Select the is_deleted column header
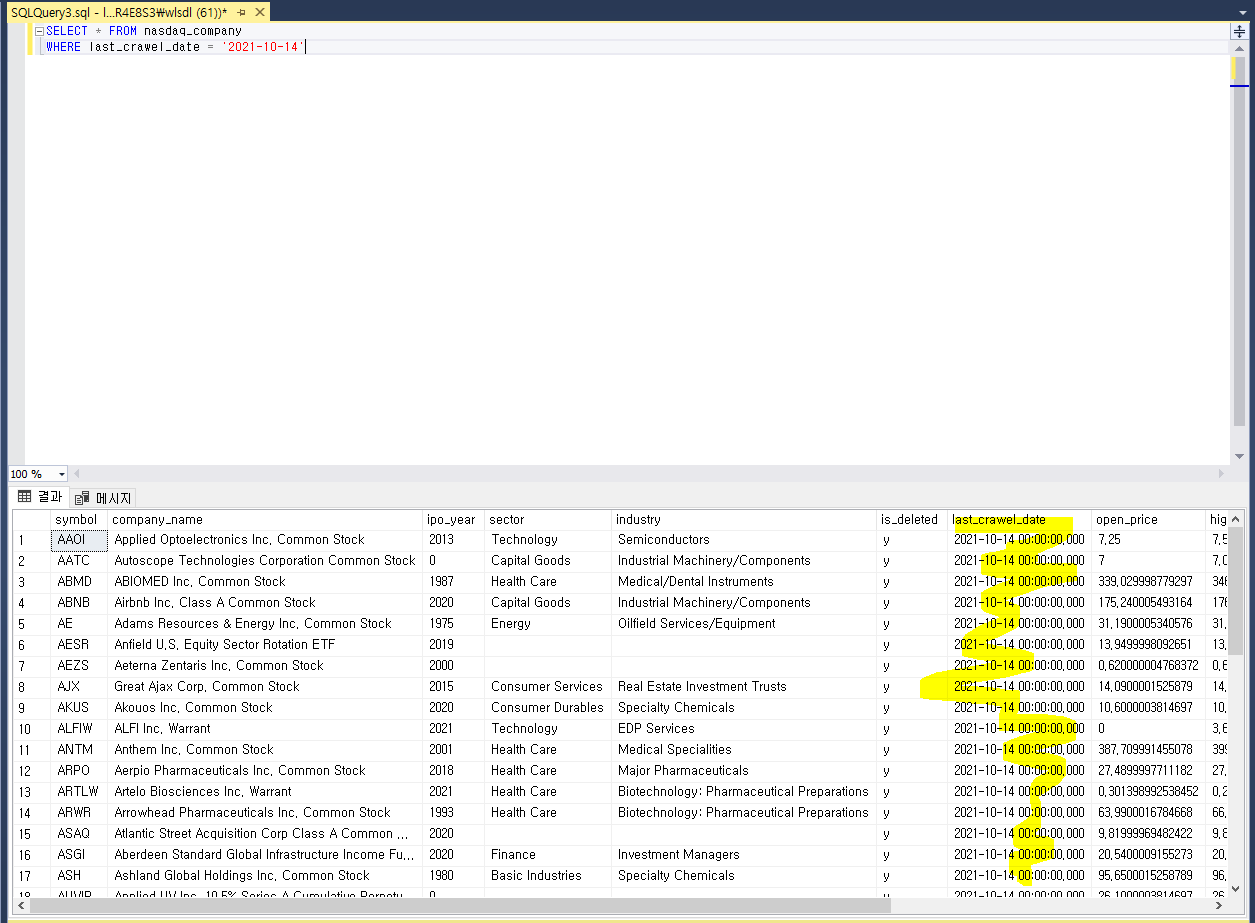1255x923 pixels. coord(912,519)
